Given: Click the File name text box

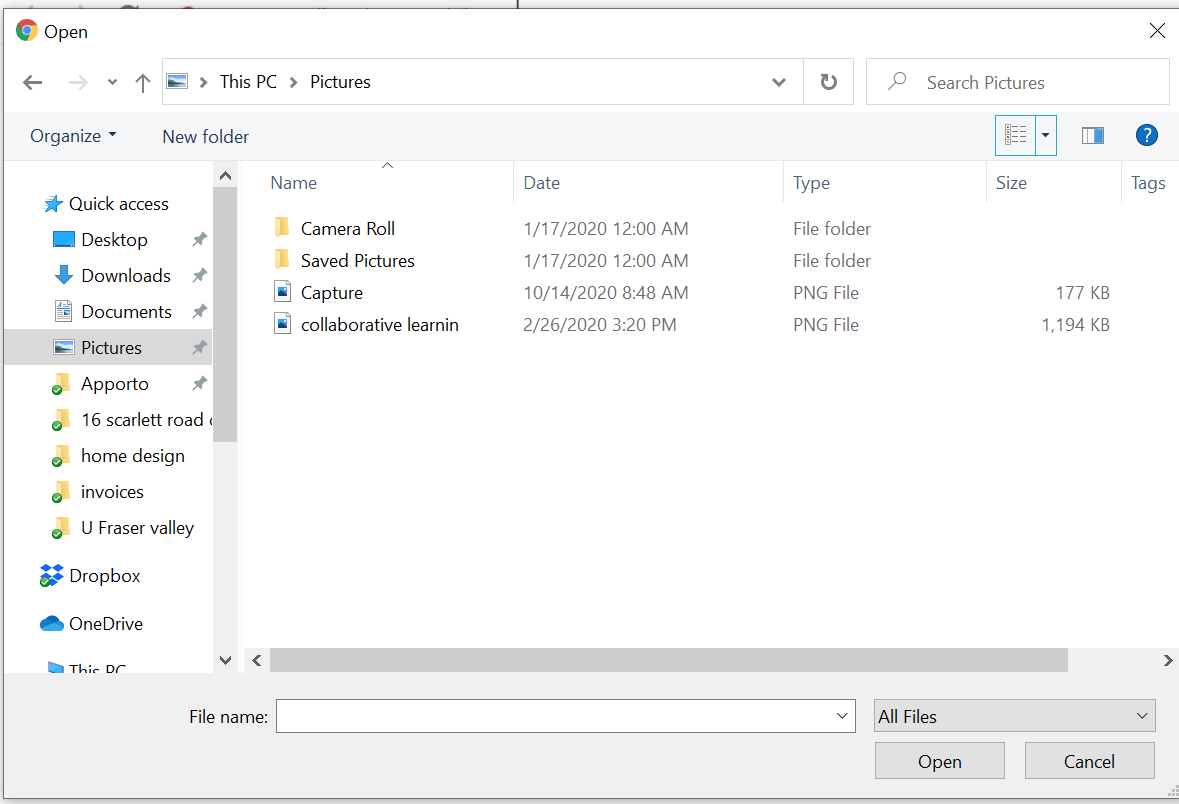Looking at the screenshot, I should [565, 716].
